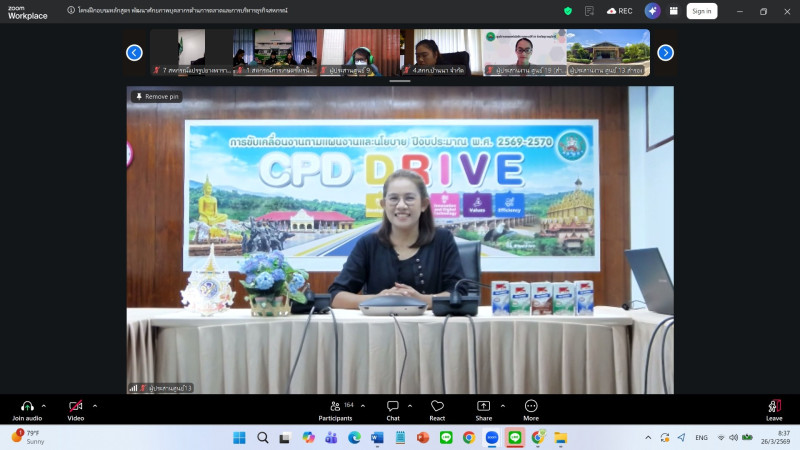Click the REC recording indicator

[x=619, y=11]
